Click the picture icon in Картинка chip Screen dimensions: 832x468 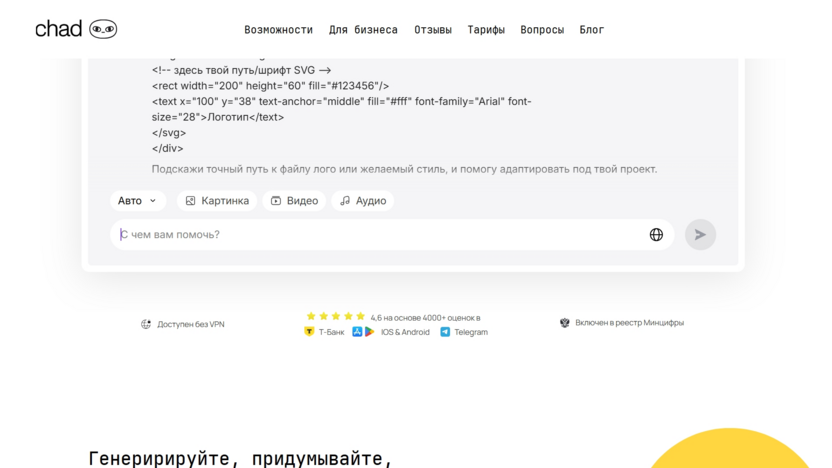[190, 201]
